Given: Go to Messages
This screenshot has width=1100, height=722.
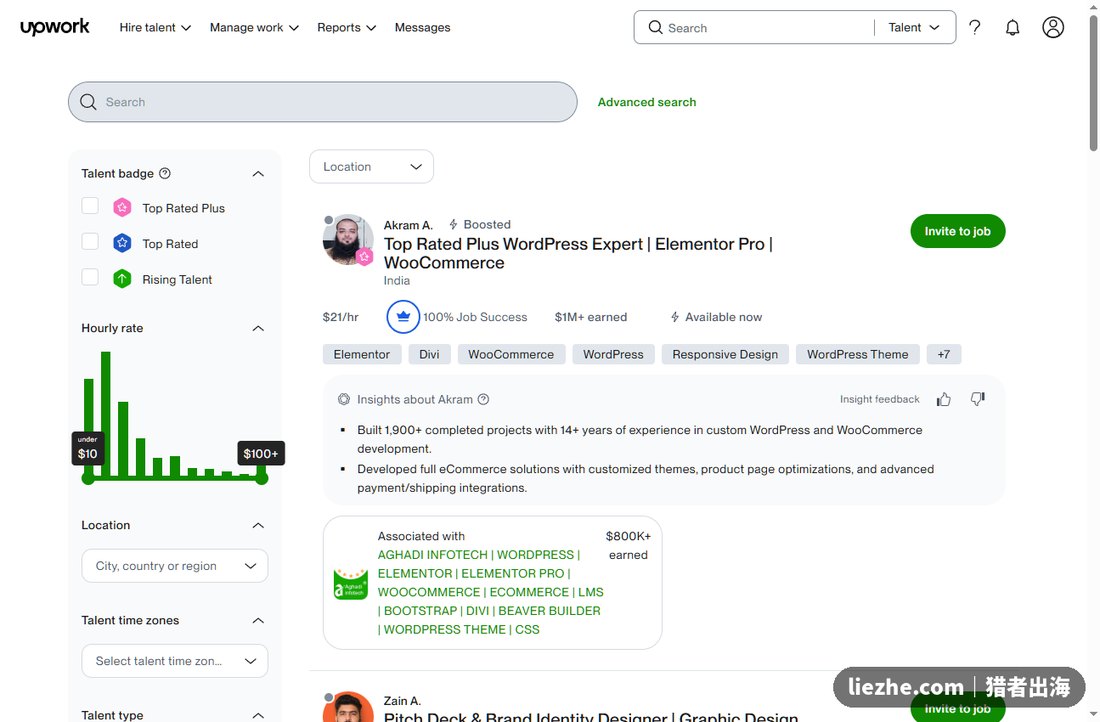Looking at the screenshot, I should point(422,27).
